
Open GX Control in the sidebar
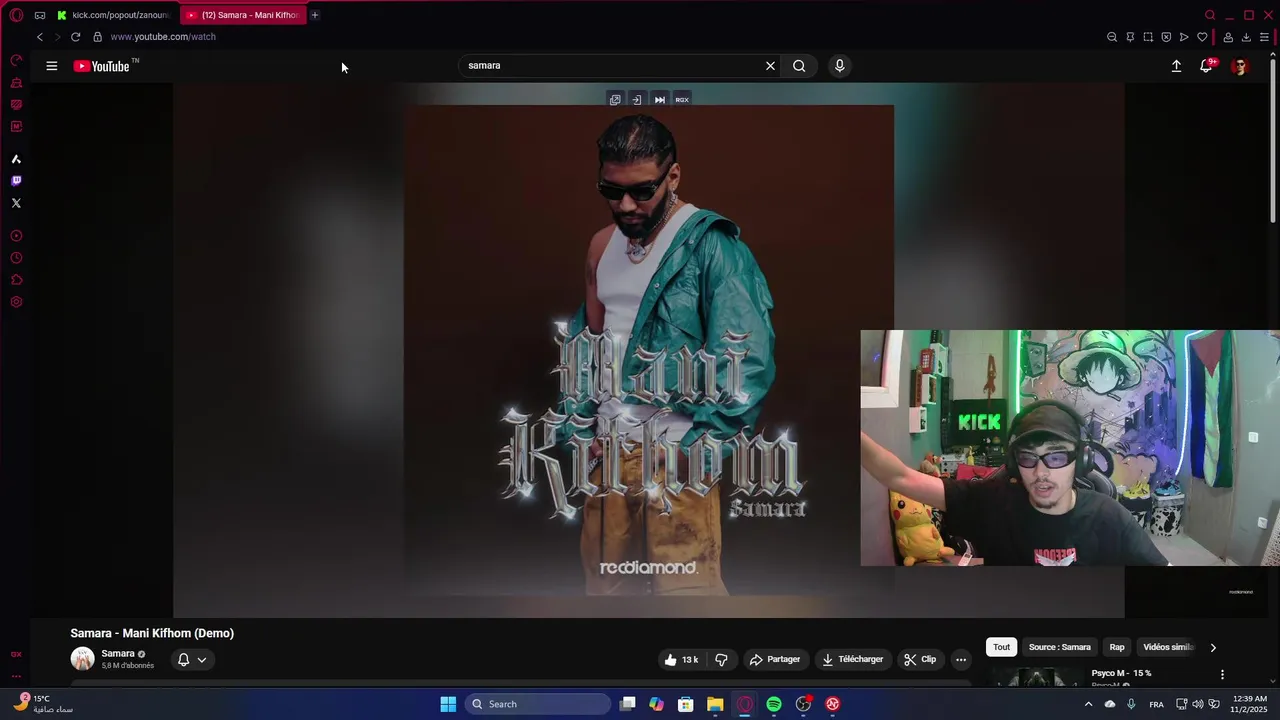pos(16,60)
